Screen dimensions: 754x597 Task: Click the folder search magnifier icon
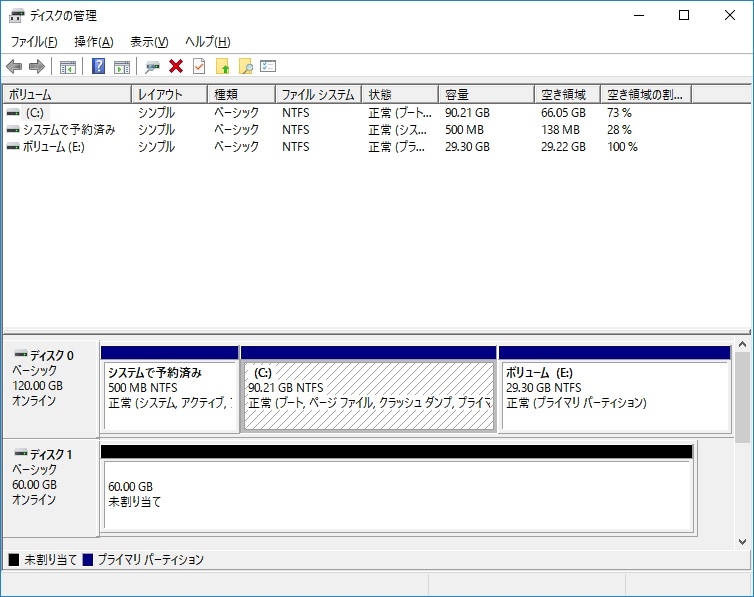coord(246,66)
